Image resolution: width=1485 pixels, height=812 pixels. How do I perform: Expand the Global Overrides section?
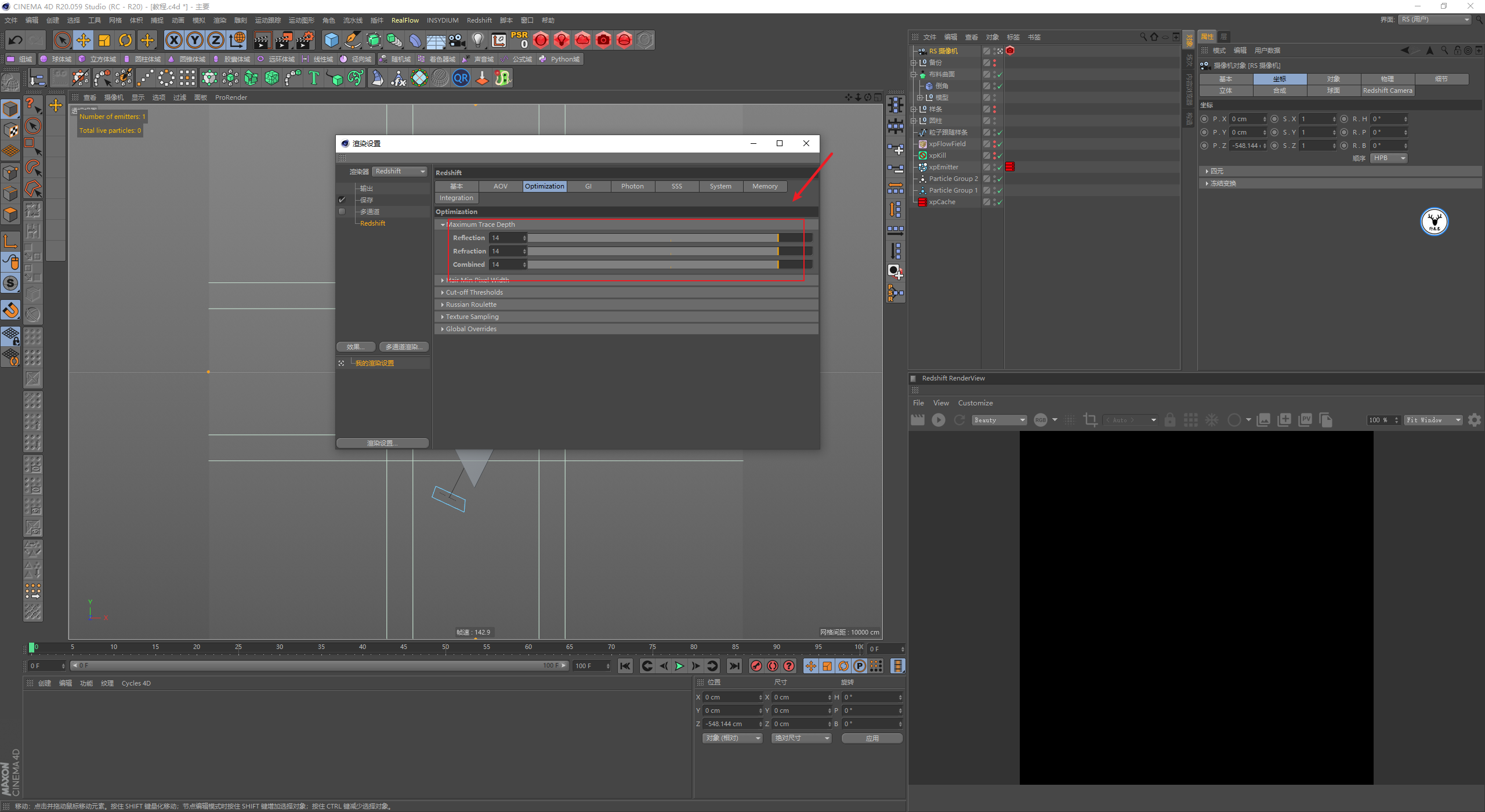pyautogui.click(x=470, y=329)
